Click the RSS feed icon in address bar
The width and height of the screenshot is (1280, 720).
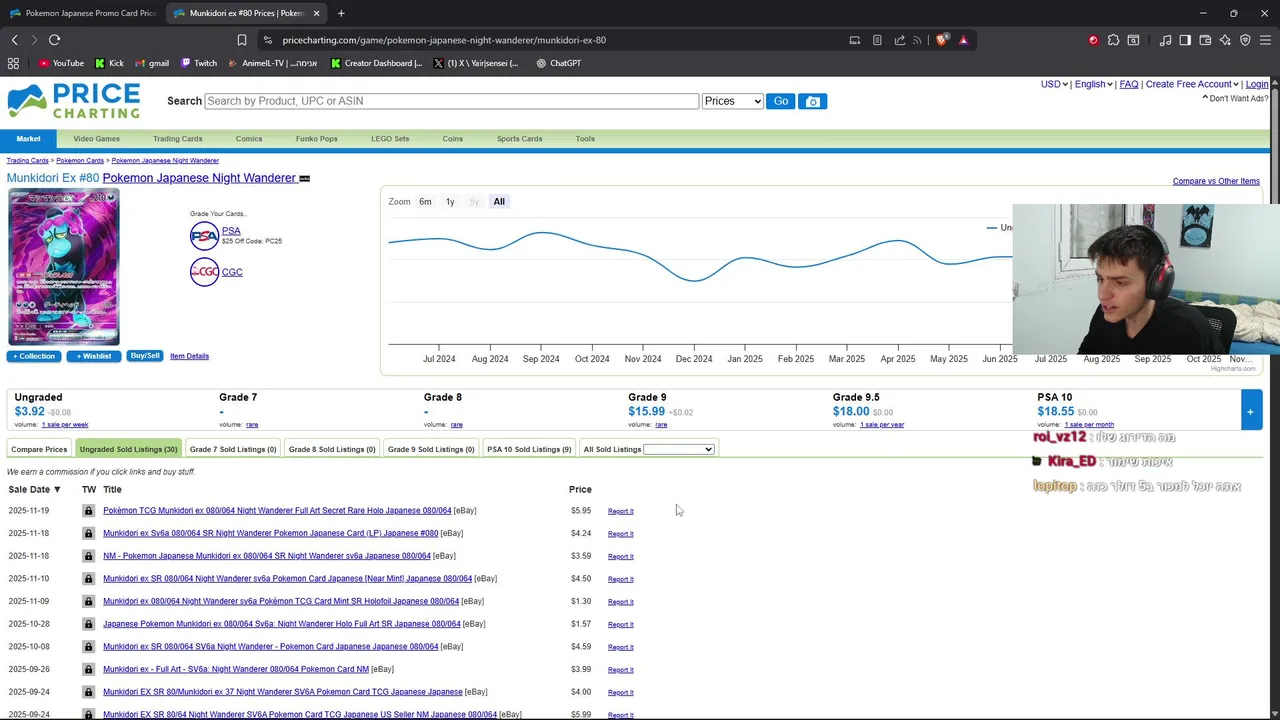[917, 40]
